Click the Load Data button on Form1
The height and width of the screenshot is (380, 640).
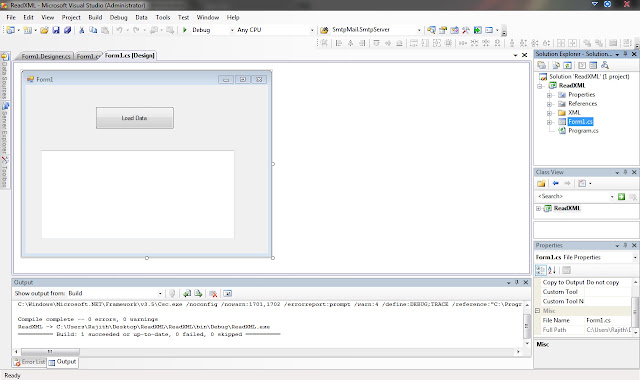click(135, 118)
